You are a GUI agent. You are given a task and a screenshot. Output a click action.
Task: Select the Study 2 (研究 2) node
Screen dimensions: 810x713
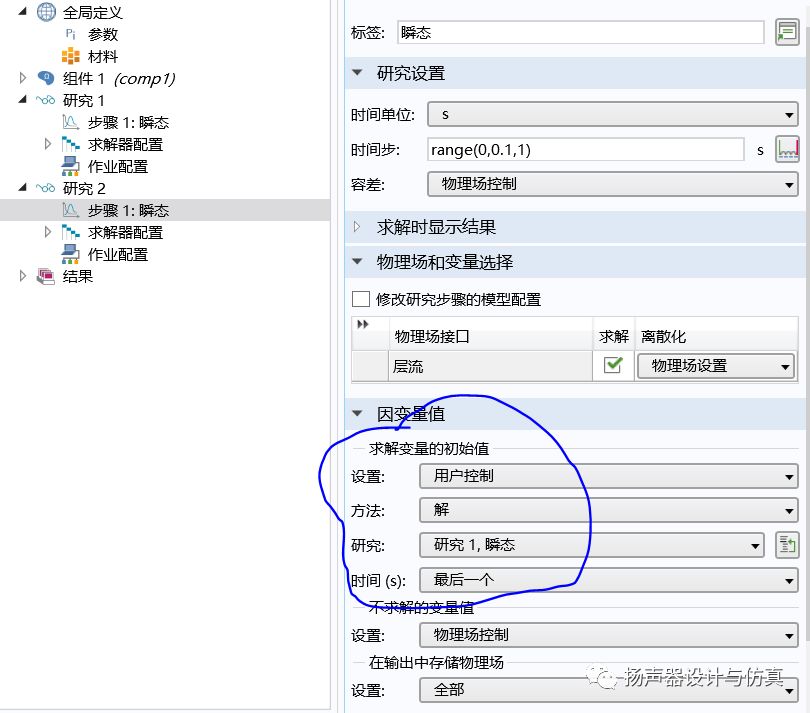[84, 188]
